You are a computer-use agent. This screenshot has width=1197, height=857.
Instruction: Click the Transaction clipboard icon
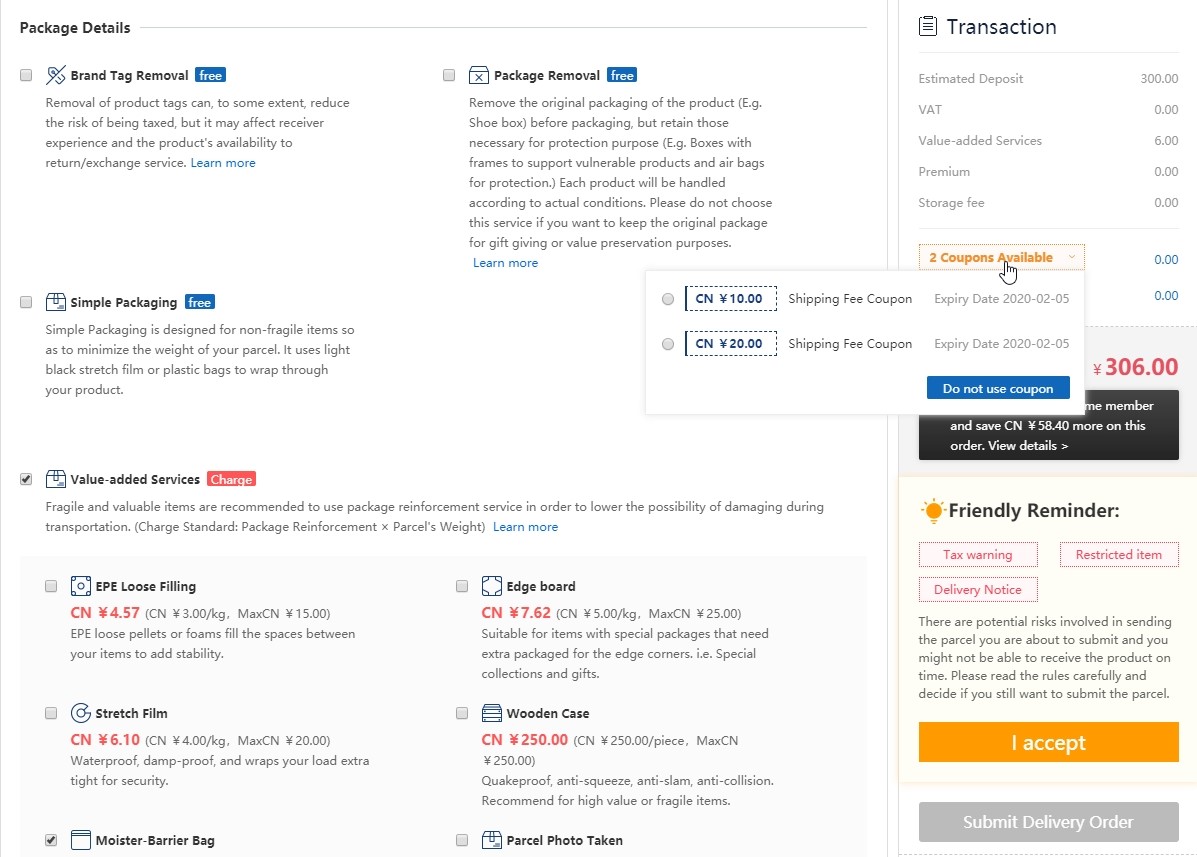pyautogui.click(x=928, y=26)
